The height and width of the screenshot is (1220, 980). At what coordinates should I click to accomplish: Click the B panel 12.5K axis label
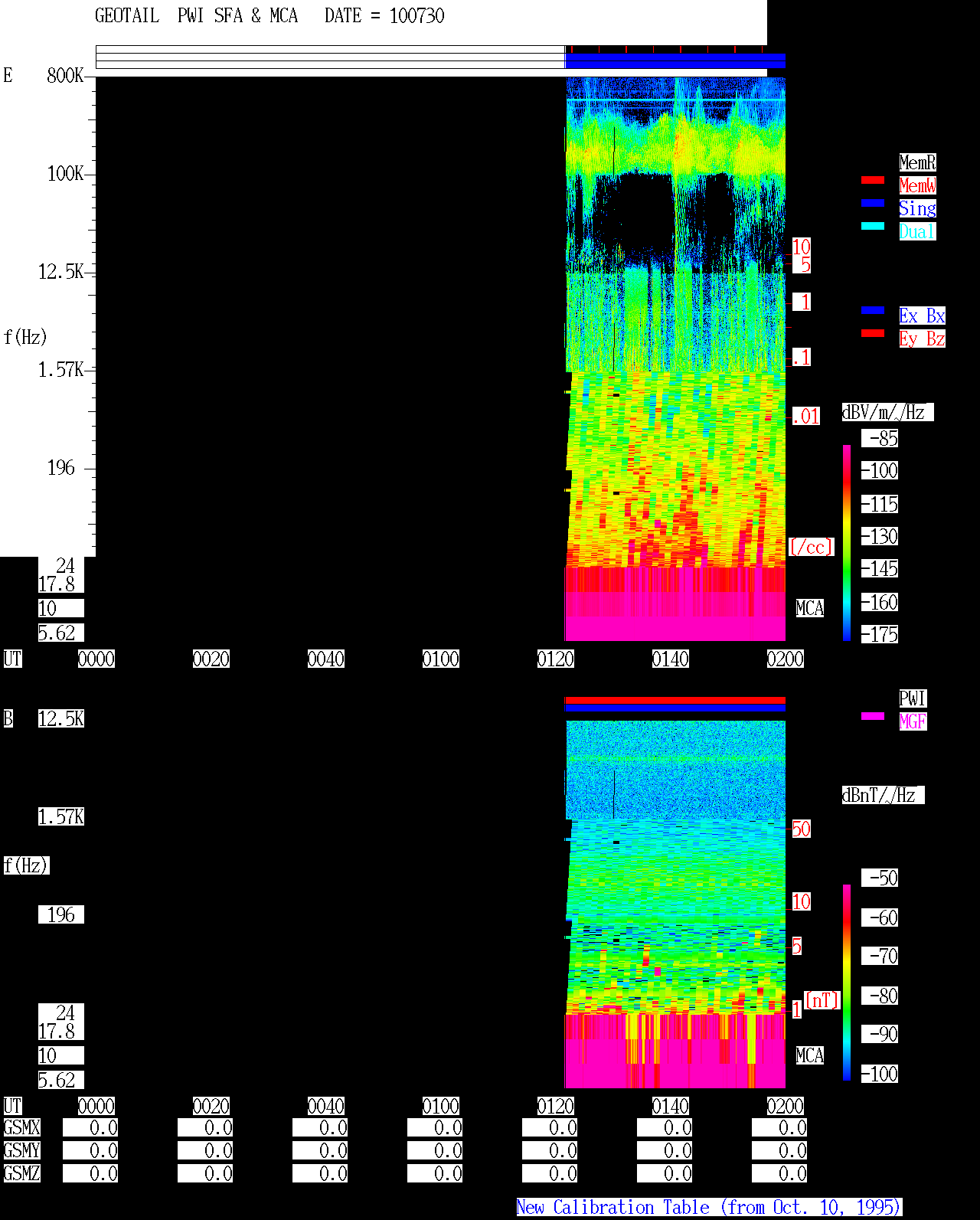(61, 718)
